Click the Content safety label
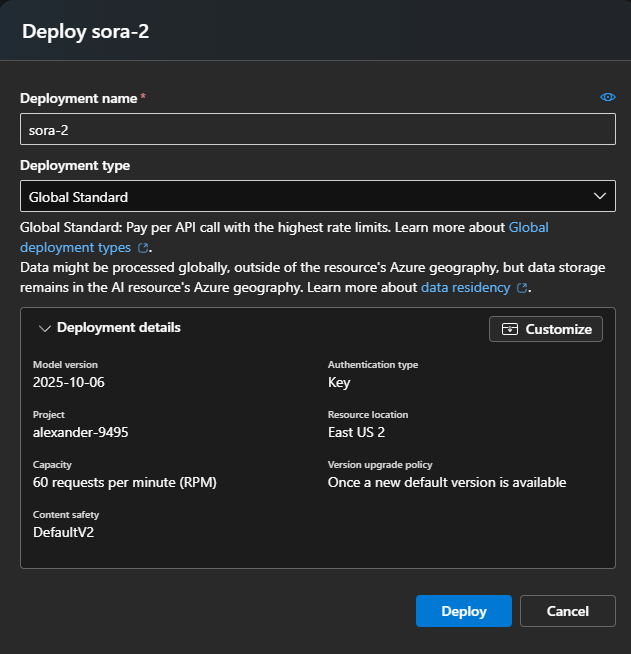 coord(66,515)
